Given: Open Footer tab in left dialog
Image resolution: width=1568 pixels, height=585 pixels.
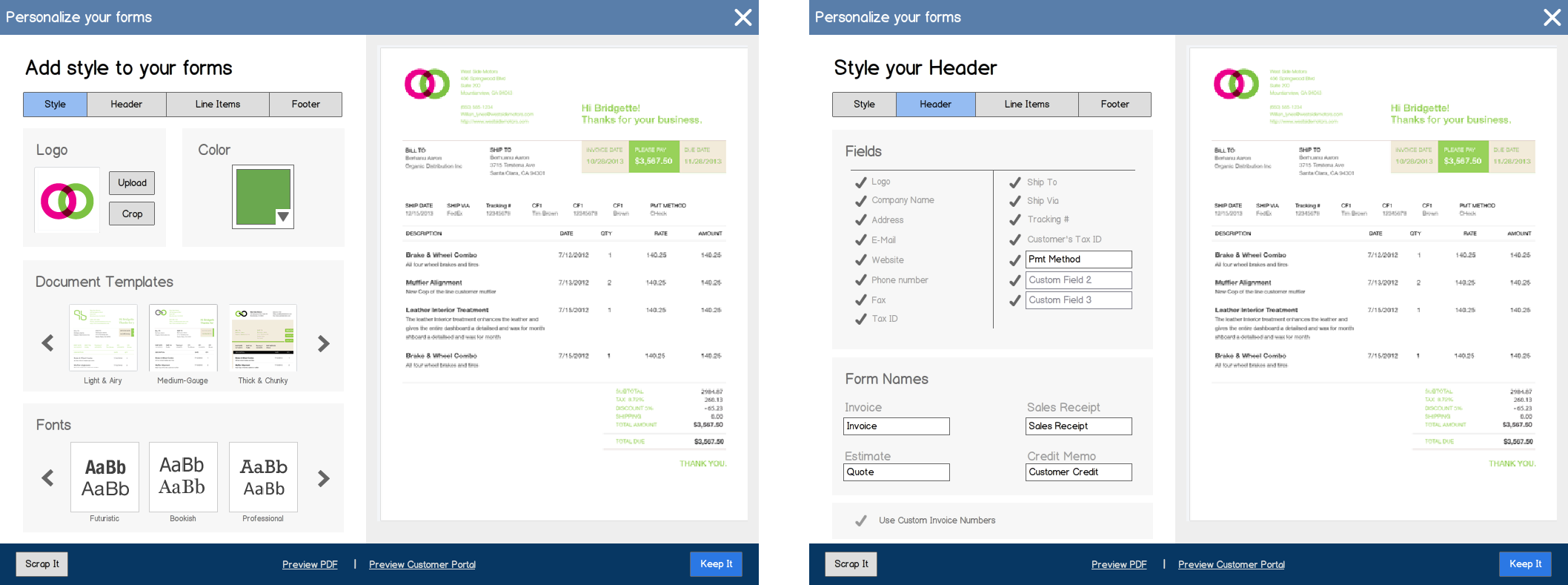Looking at the screenshot, I should coord(305,105).
